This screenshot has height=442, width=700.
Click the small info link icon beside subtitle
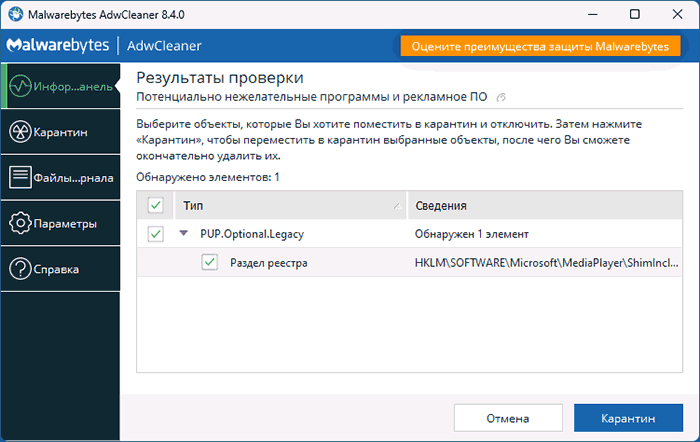pos(501,97)
